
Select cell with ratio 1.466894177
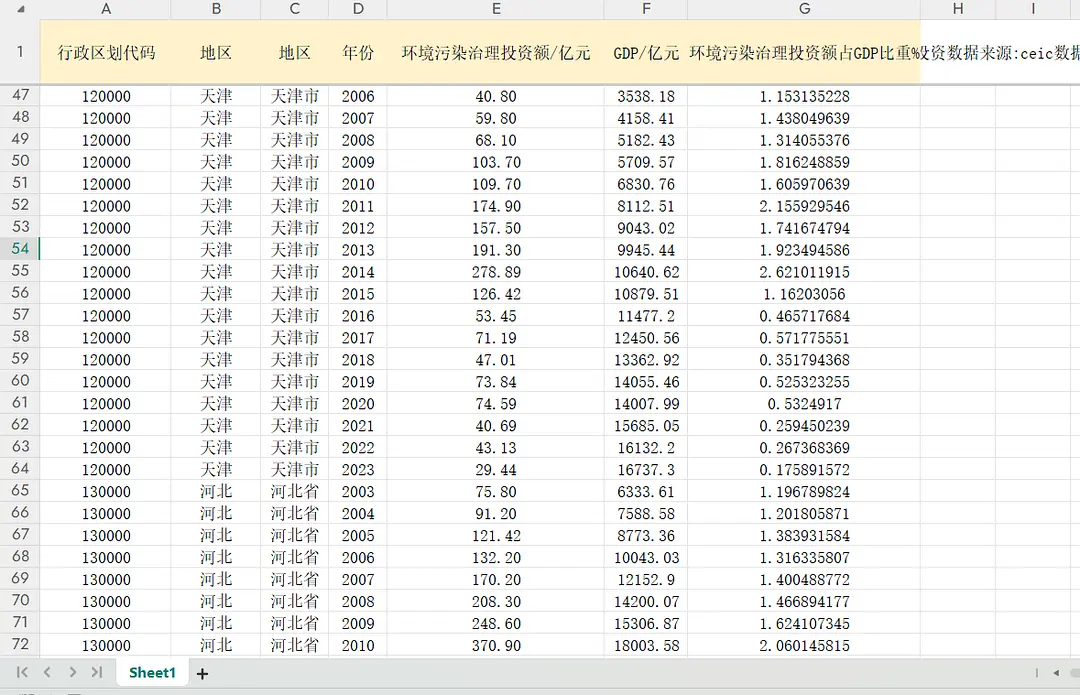tap(804, 601)
